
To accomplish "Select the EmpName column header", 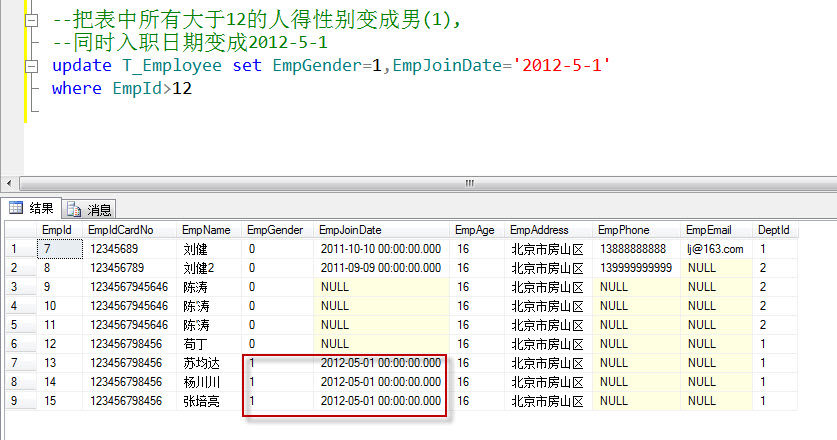I will tap(209, 230).
